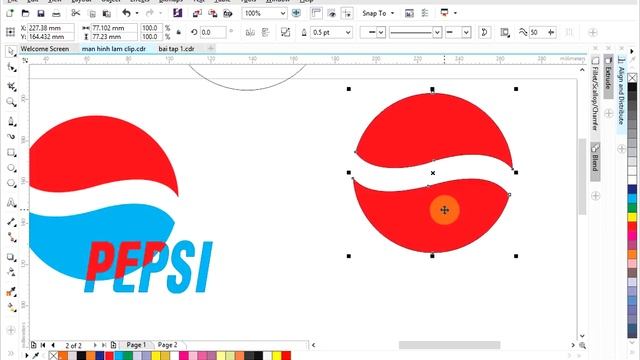Select the Polygon tool
This screenshot has height=360, width=640.
(11, 183)
